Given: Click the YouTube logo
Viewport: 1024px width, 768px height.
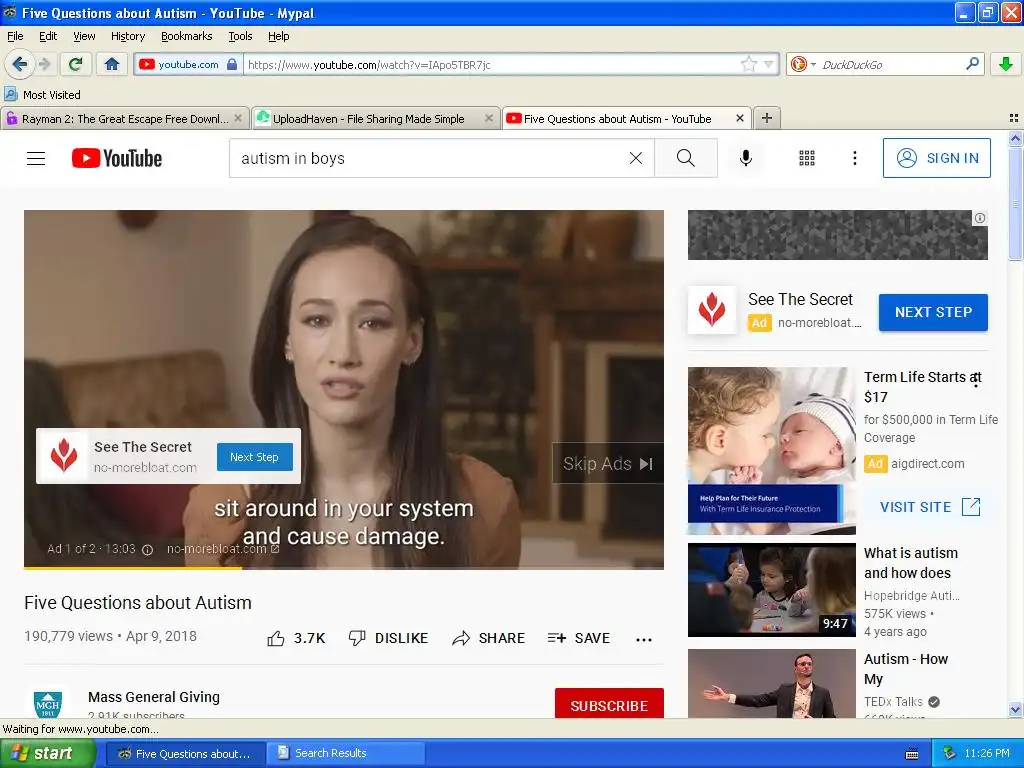Looking at the screenshot, I should (x=117, y=158).
